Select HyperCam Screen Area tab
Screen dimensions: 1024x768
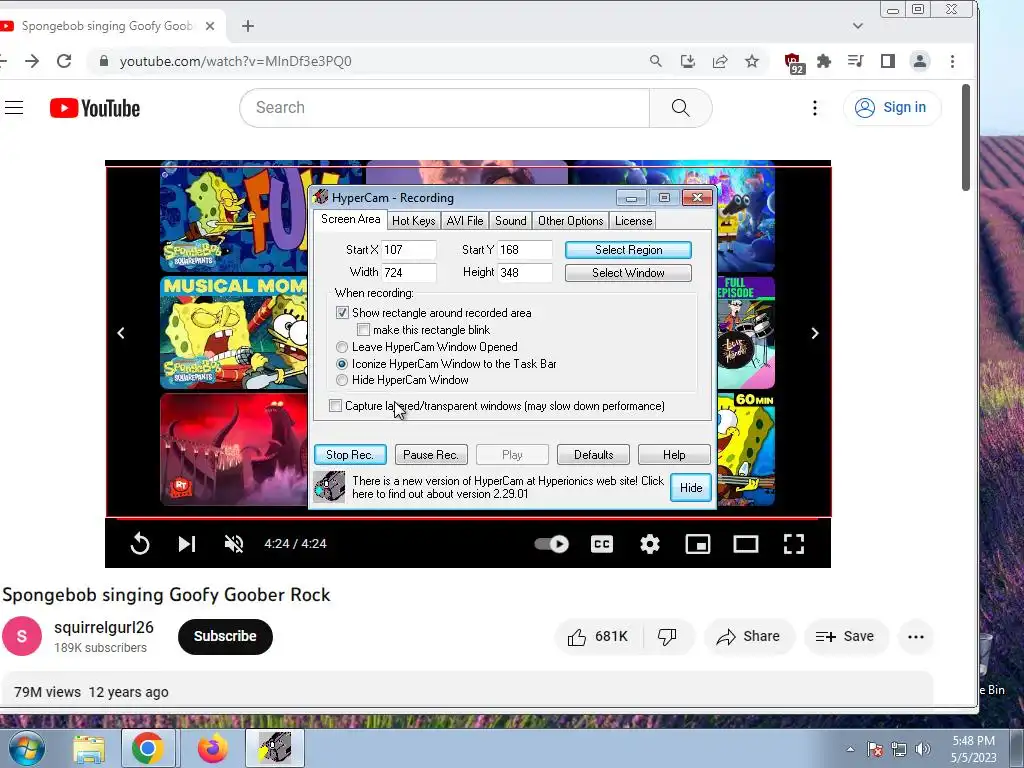coord(350,219)
